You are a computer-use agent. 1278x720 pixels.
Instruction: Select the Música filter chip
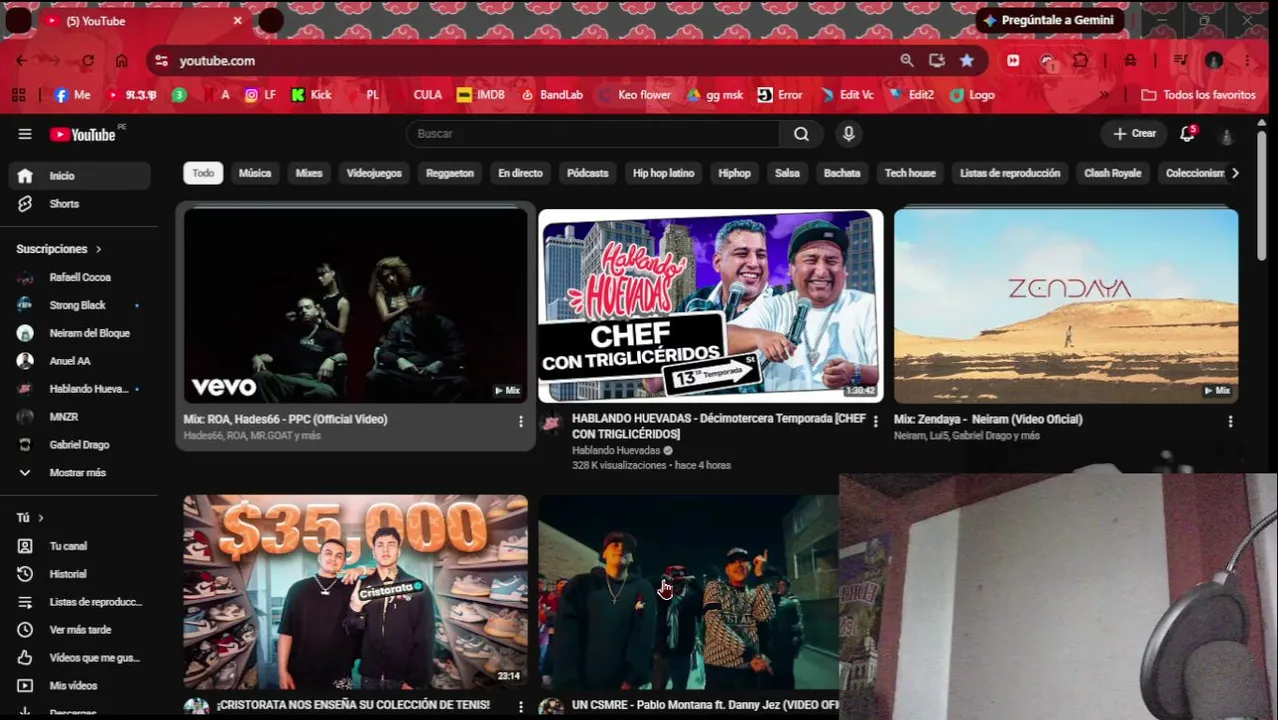[255, 173]
